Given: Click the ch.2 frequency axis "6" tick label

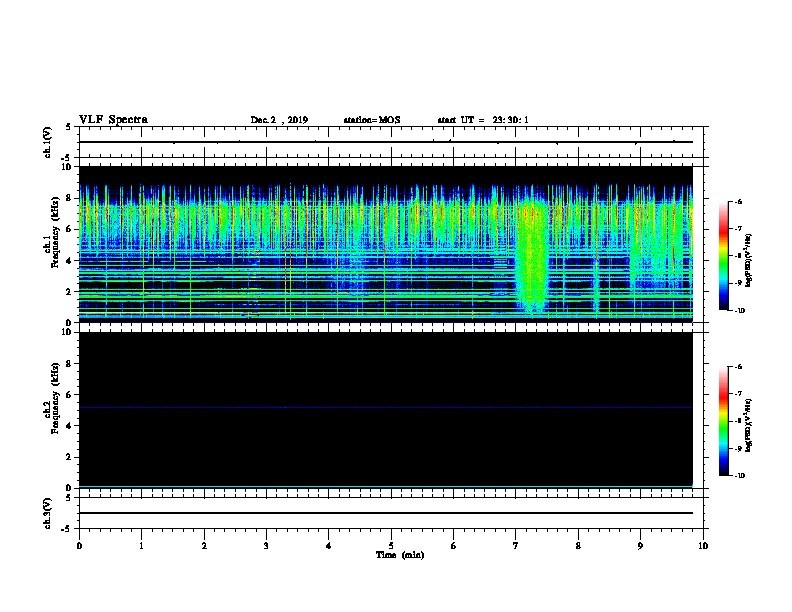Looking at the screenshot, I should [x=69, y=394].
